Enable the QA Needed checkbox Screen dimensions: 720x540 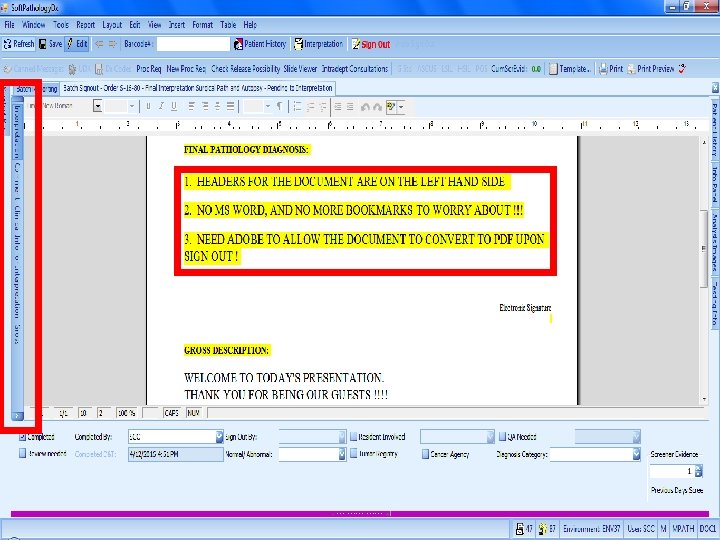point(502,437)
